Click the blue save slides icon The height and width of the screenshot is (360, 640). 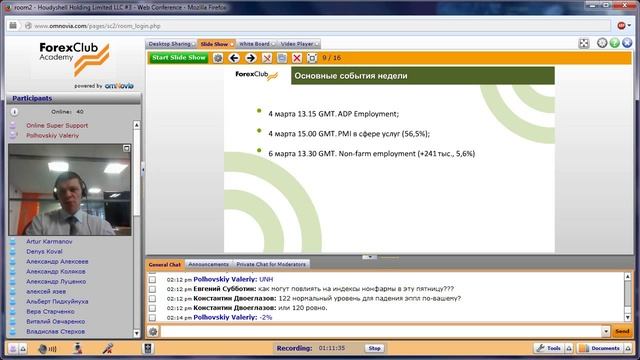(282, 58)
